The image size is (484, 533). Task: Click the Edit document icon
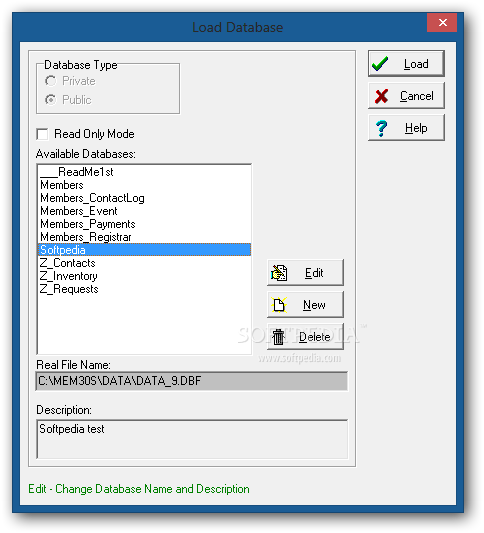[279, 273]
